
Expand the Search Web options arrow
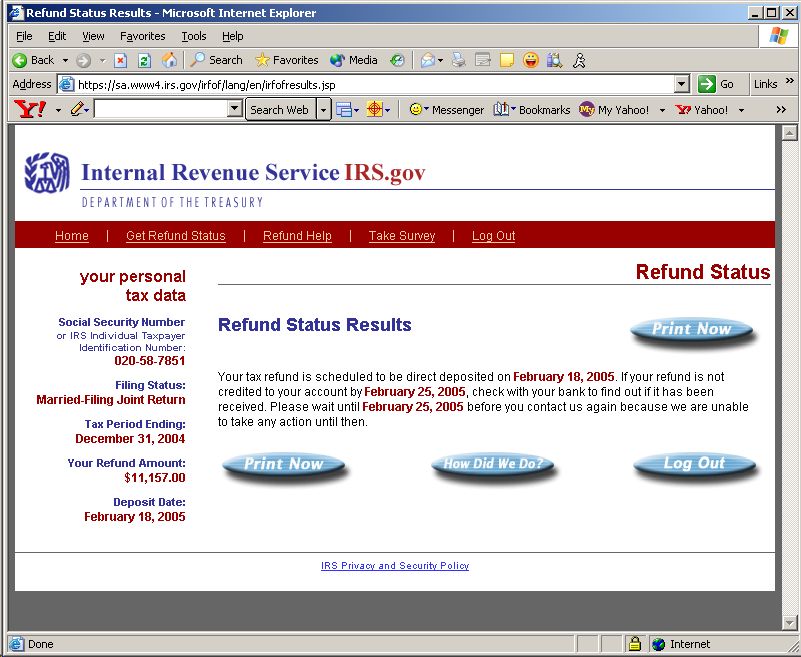[x=323, y=110]
